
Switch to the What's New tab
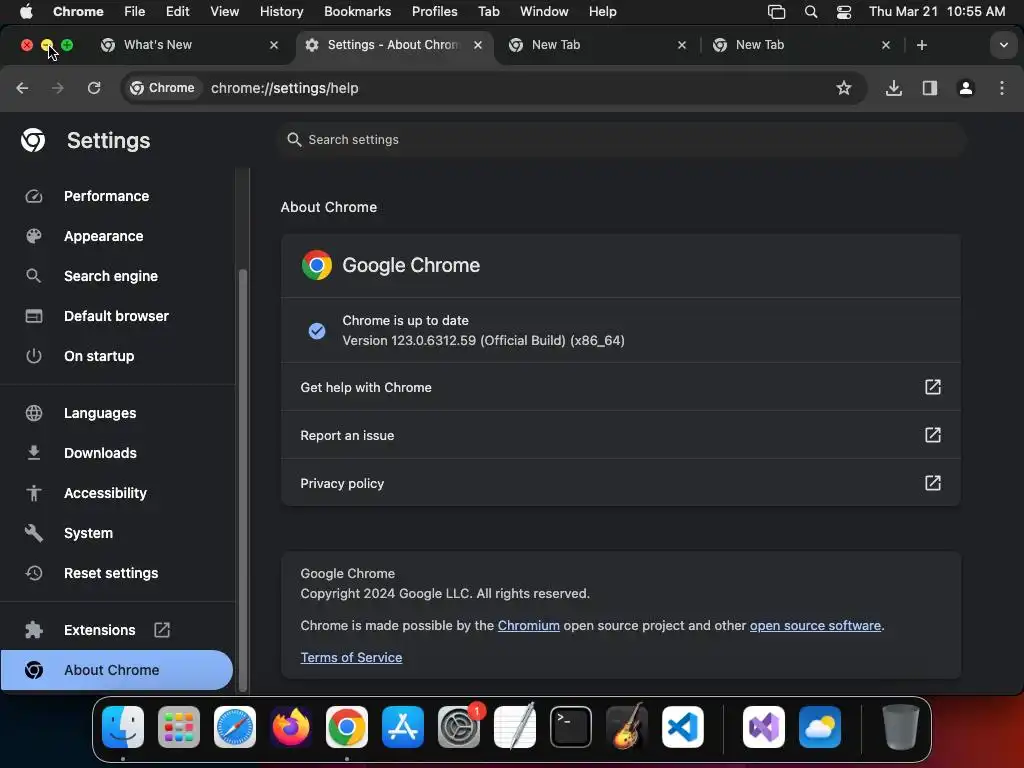click(x=189, y=45)
